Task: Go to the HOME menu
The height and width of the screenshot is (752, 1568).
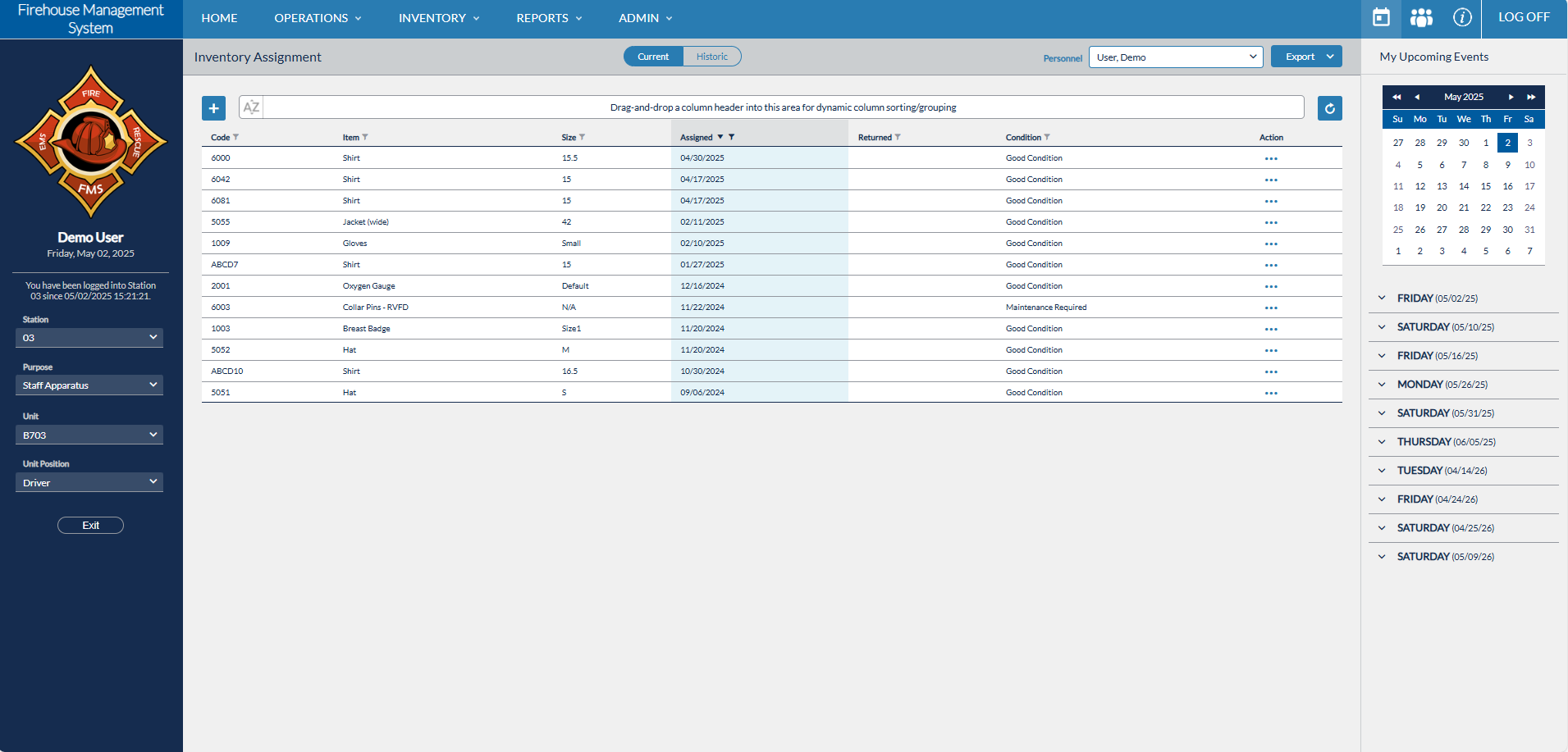Action: tap(219, 18)
